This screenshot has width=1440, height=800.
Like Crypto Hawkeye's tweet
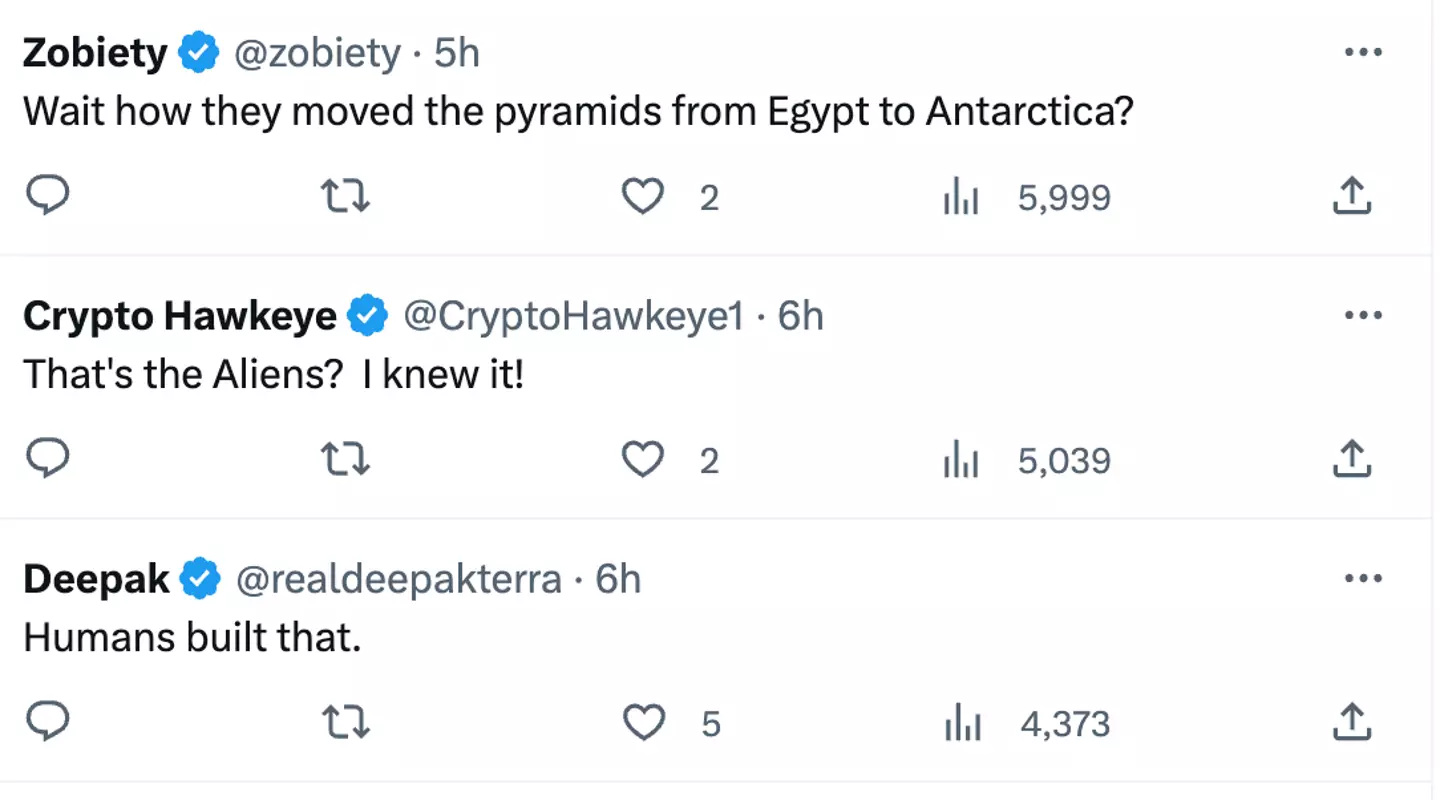[643, 460]
